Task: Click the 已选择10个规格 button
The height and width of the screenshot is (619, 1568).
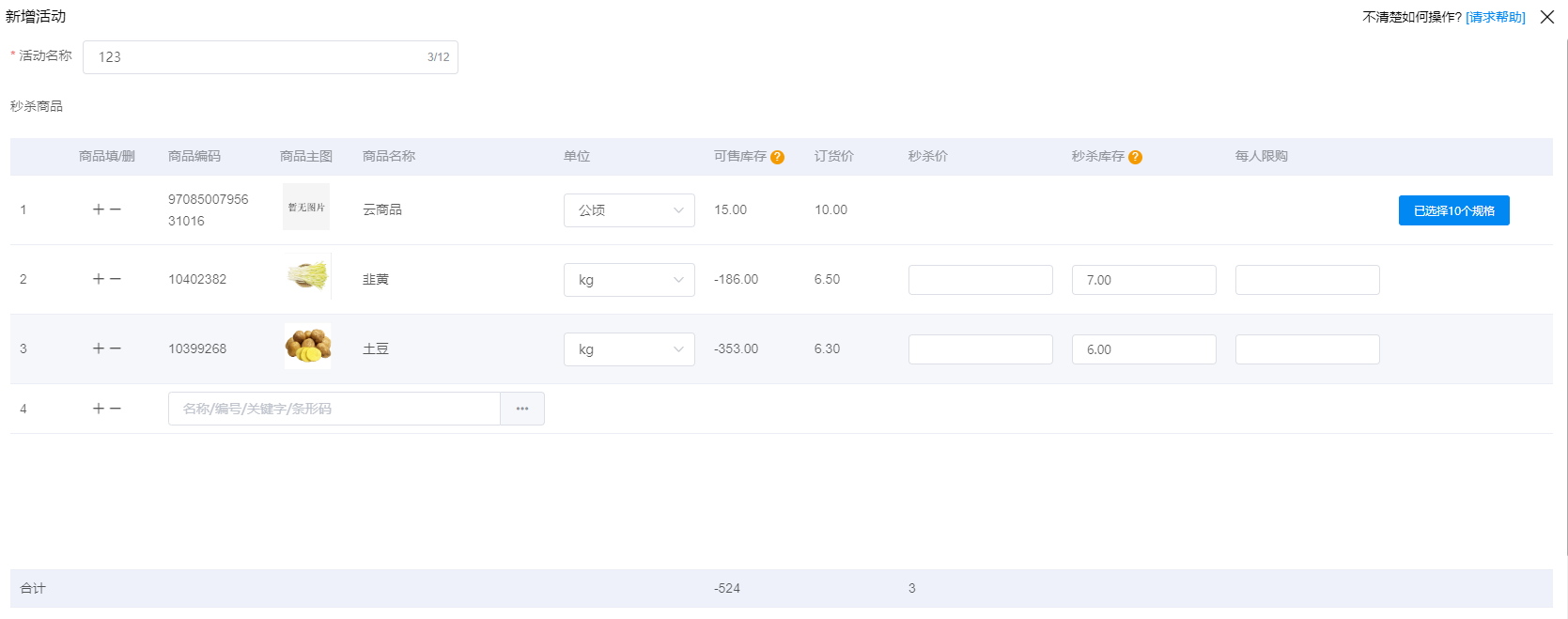Action: coord(1453,210)
